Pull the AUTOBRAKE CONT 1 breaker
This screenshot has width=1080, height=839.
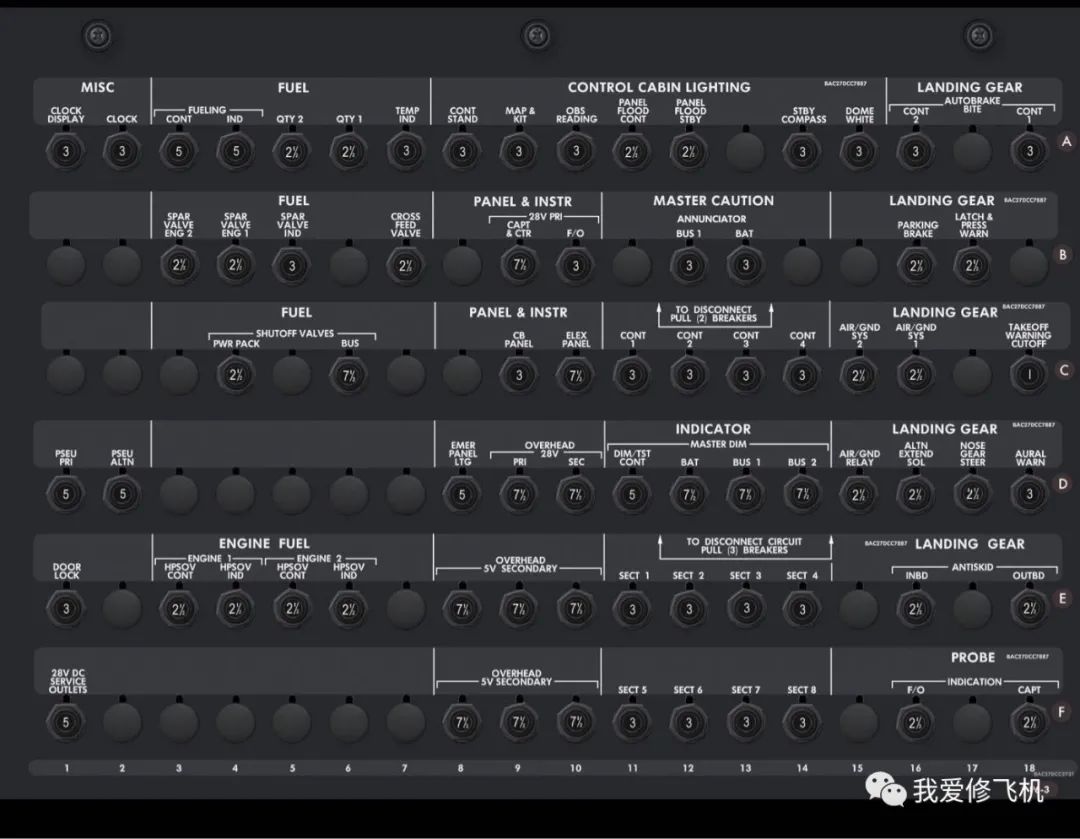(1029, 151)
